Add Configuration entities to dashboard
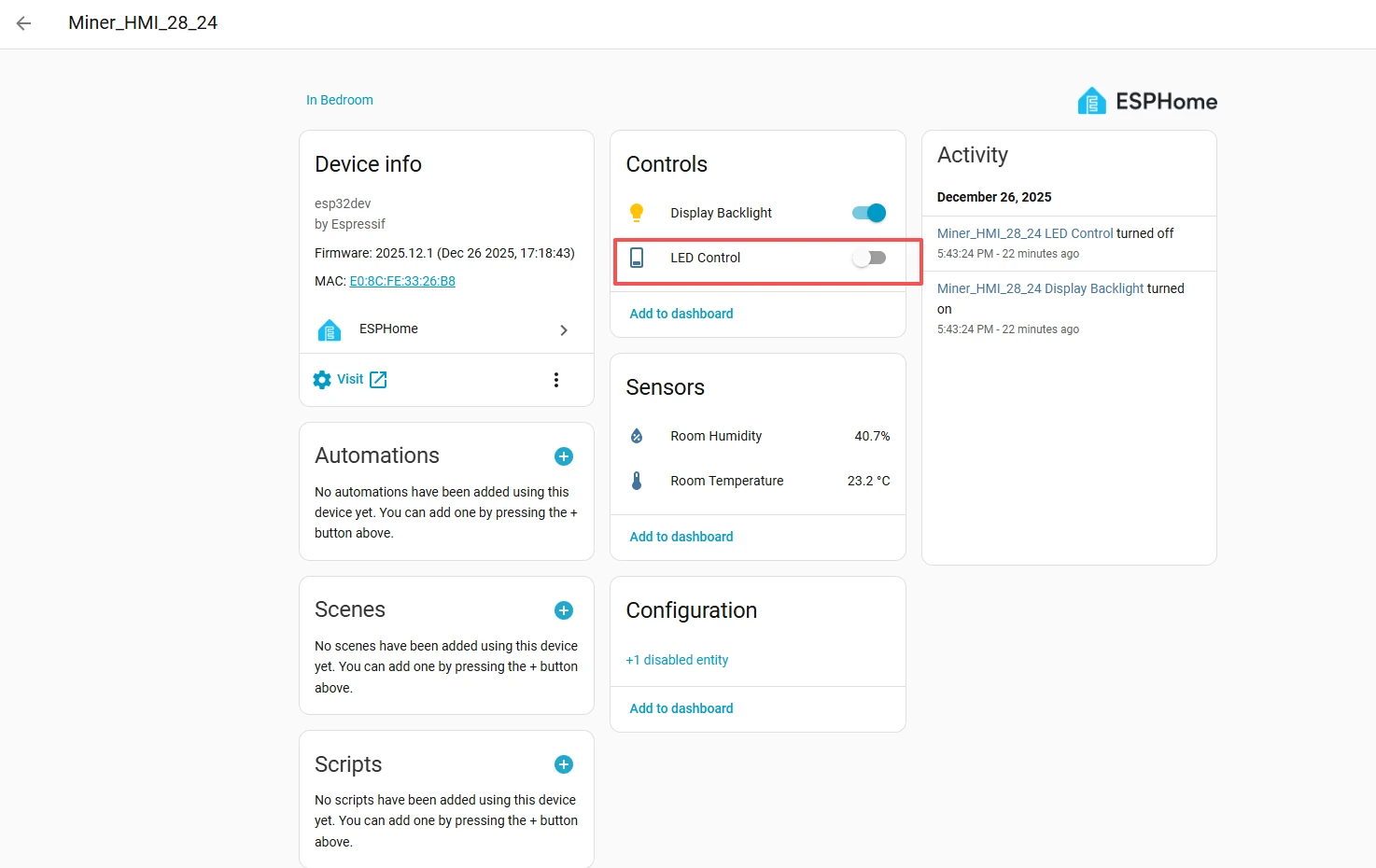 click(x=681, y=708)
